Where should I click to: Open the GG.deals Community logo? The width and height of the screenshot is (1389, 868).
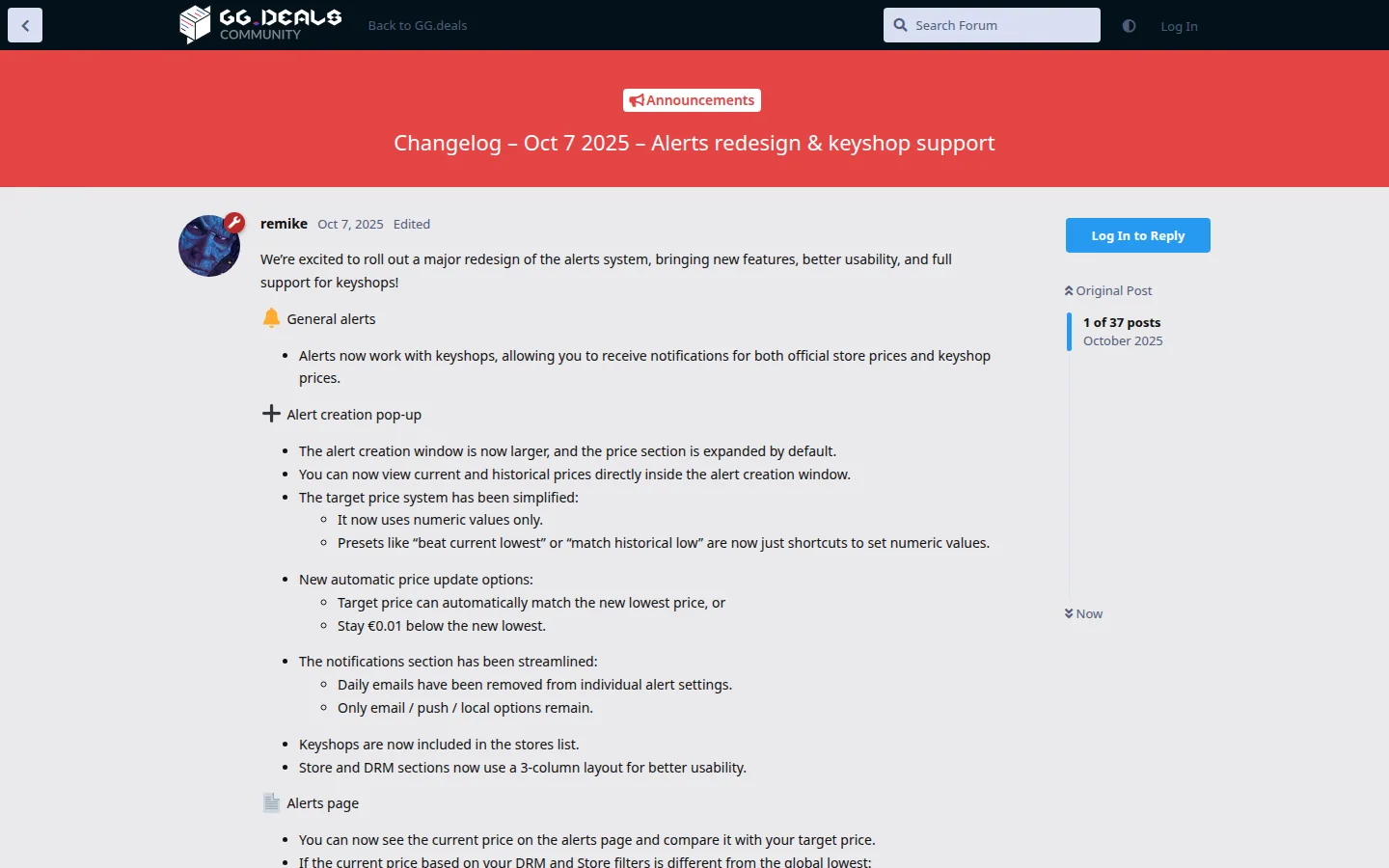[x=260, y=25]
